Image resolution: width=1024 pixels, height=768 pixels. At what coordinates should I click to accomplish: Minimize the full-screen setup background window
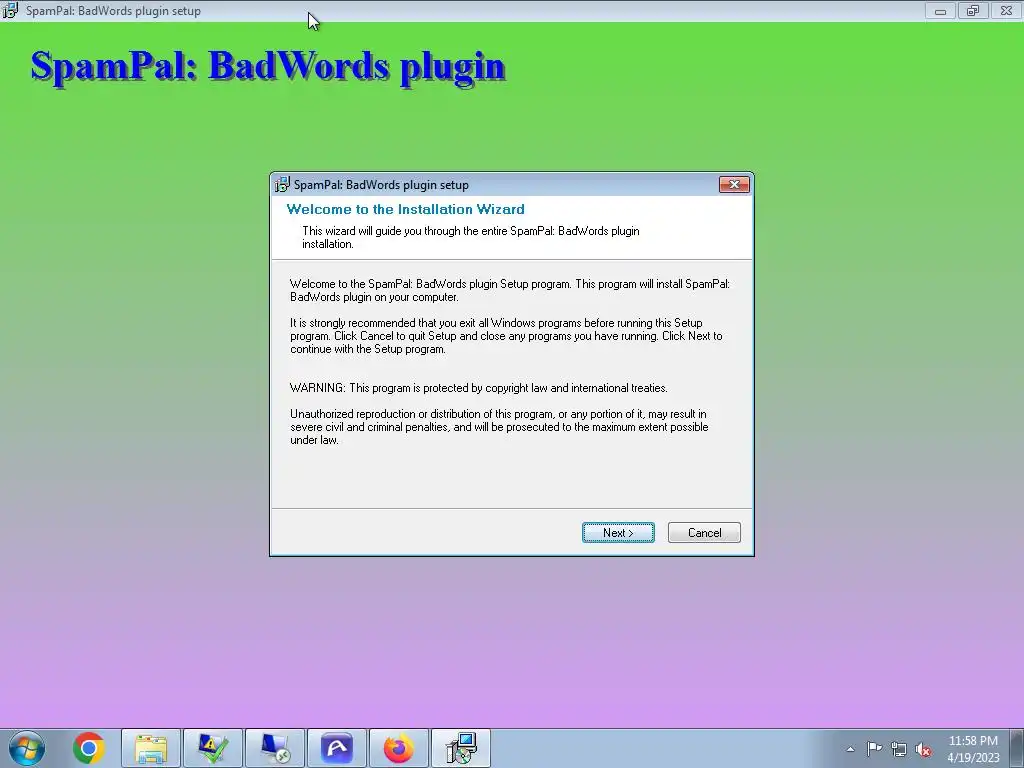940,10
